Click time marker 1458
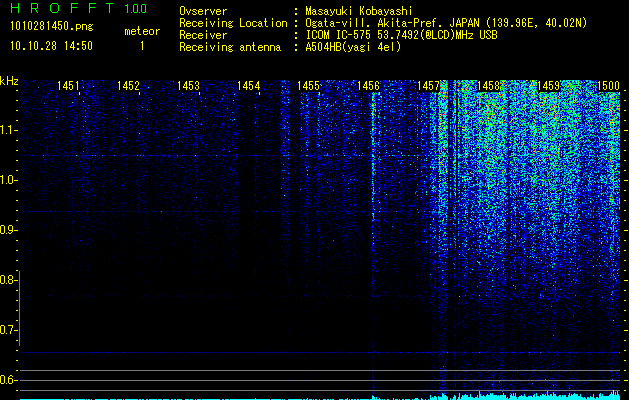Viewport: 629px width, 400px height. [489, 85]
